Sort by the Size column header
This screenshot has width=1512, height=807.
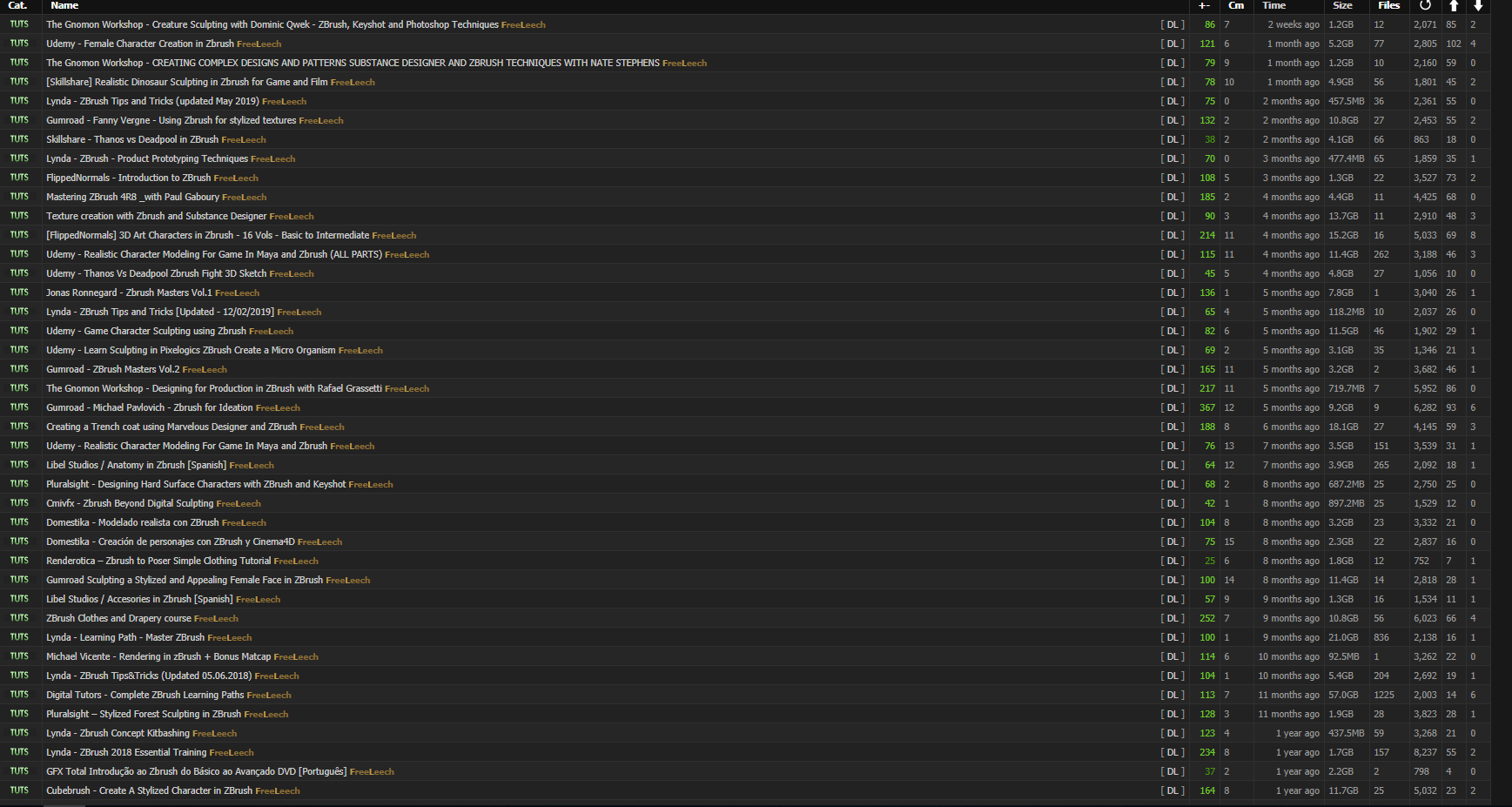click(1342, 5)
